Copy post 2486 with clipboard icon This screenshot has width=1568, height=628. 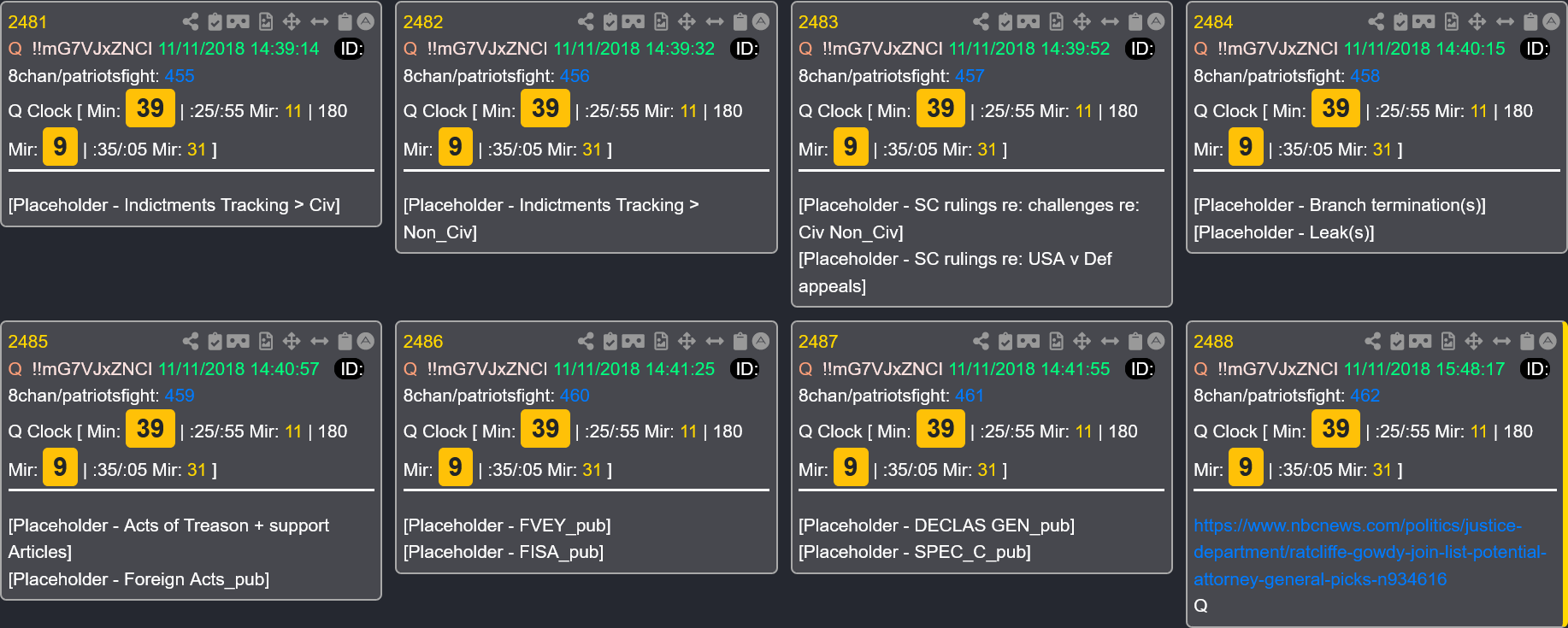[740, 341]
